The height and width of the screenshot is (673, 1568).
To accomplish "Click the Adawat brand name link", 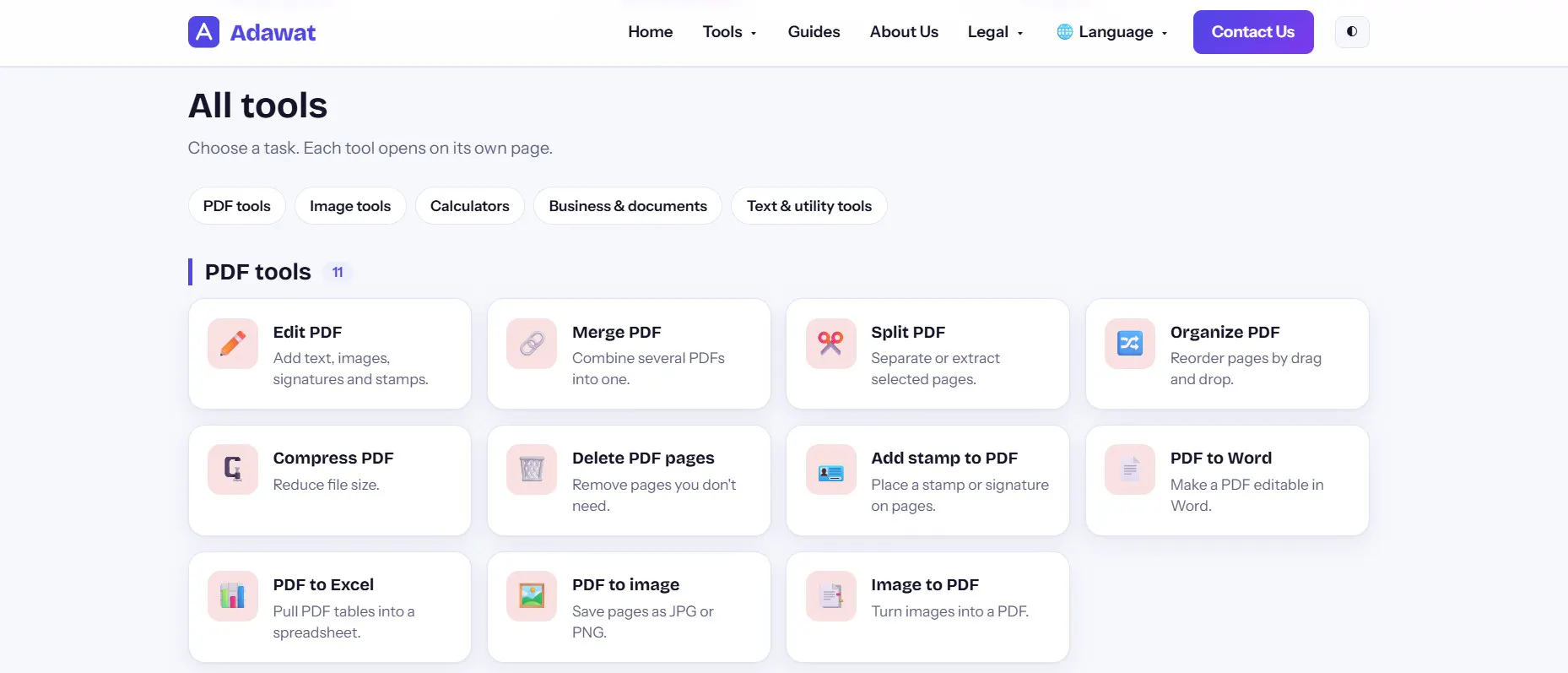I will point(273,33).
